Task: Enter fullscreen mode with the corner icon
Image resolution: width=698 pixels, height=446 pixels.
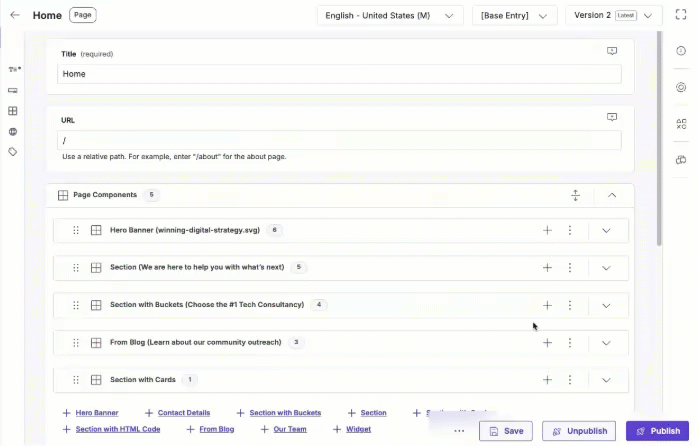Action: (681, 15)
